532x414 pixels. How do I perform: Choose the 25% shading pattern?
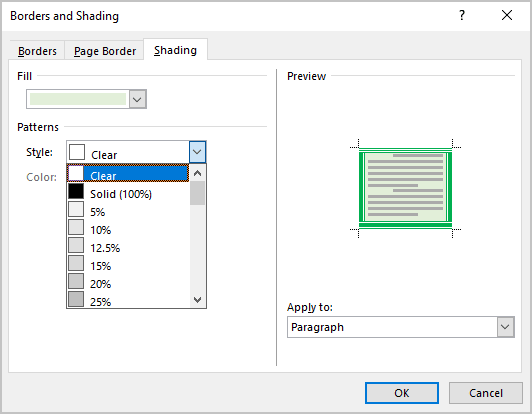[128, 300]
